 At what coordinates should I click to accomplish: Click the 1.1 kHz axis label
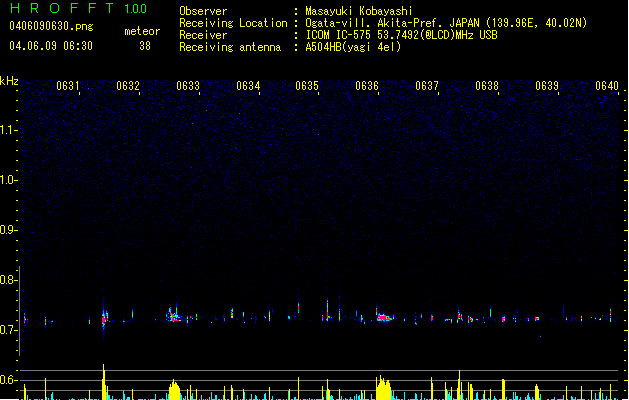tap(8, 130)
